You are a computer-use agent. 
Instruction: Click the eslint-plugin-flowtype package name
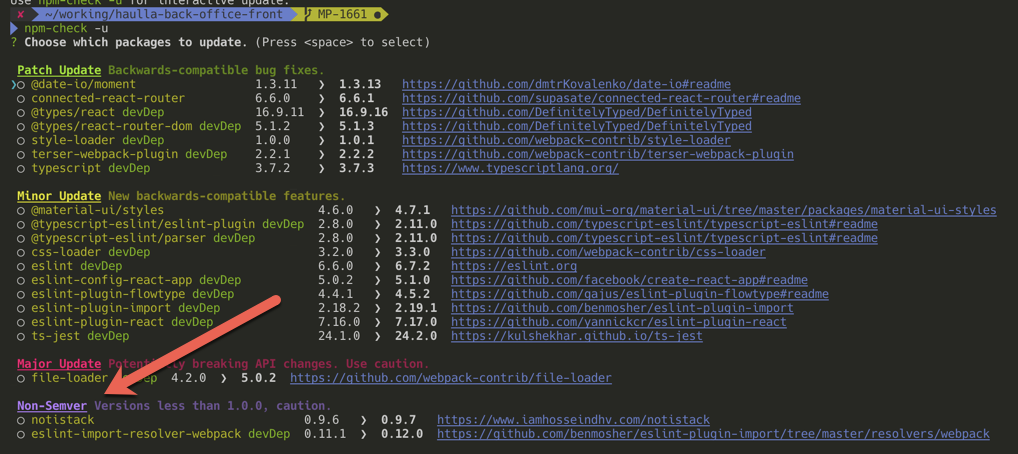pos(108,294)
